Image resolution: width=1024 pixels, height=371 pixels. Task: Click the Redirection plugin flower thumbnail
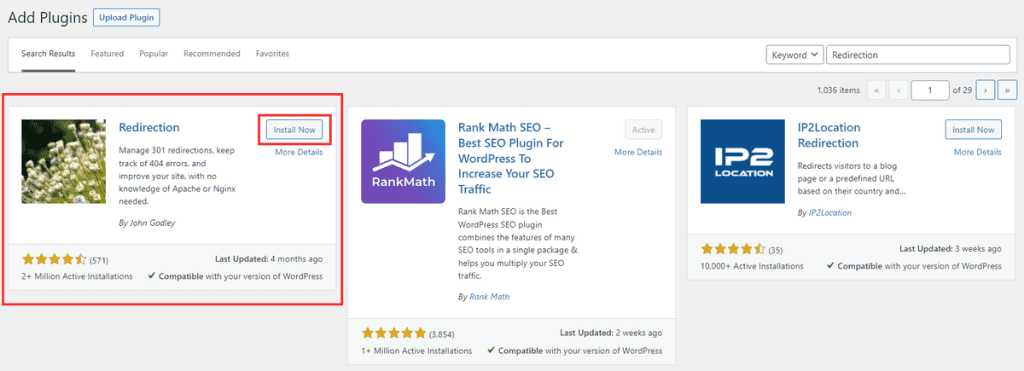[x=63, y=161]
